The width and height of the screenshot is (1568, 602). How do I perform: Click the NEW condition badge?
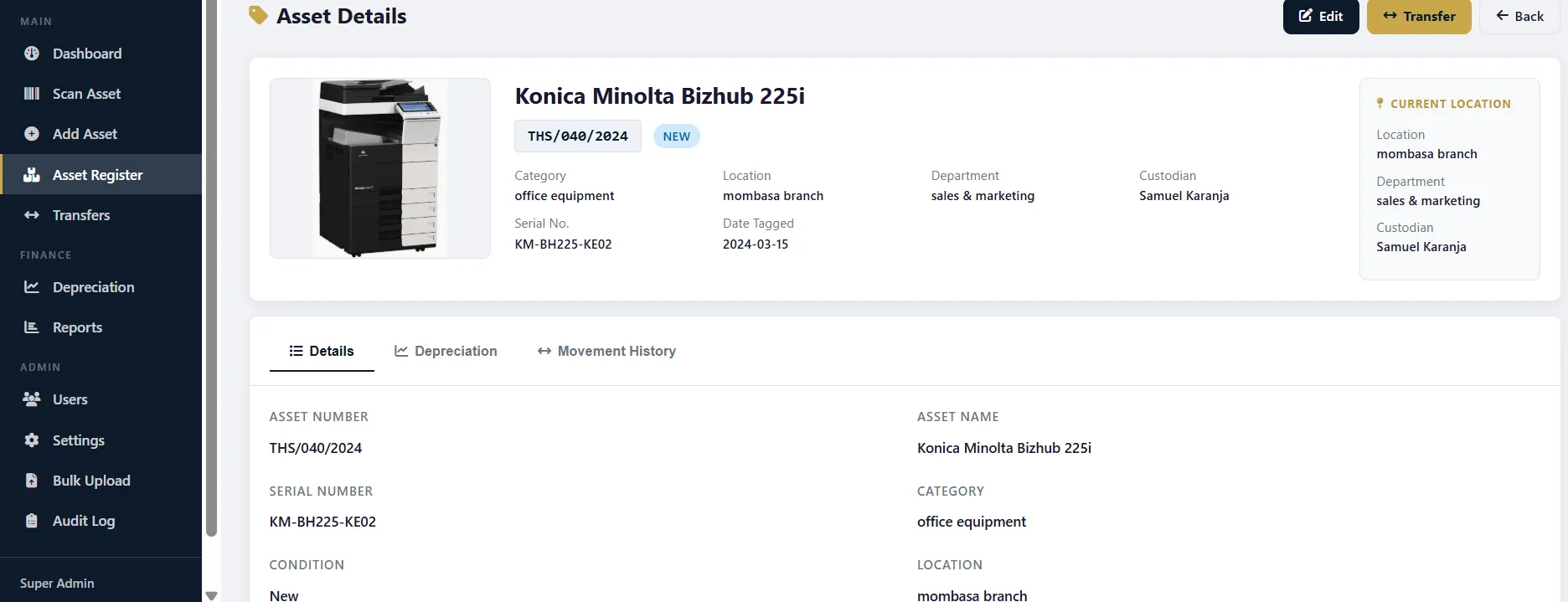pos(677,136)
